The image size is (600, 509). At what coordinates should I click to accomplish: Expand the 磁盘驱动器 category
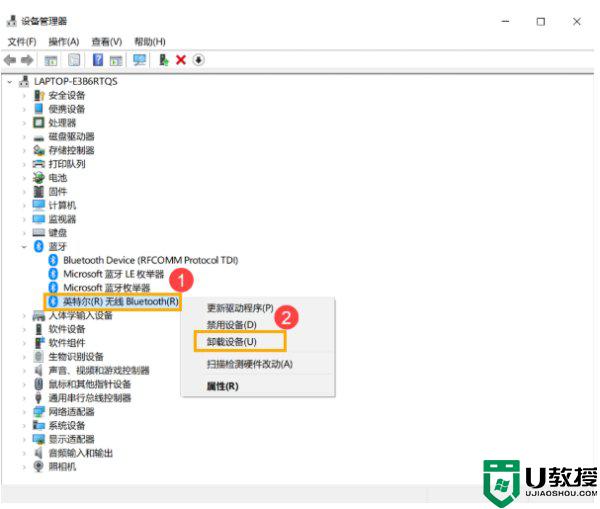point(24,137)
